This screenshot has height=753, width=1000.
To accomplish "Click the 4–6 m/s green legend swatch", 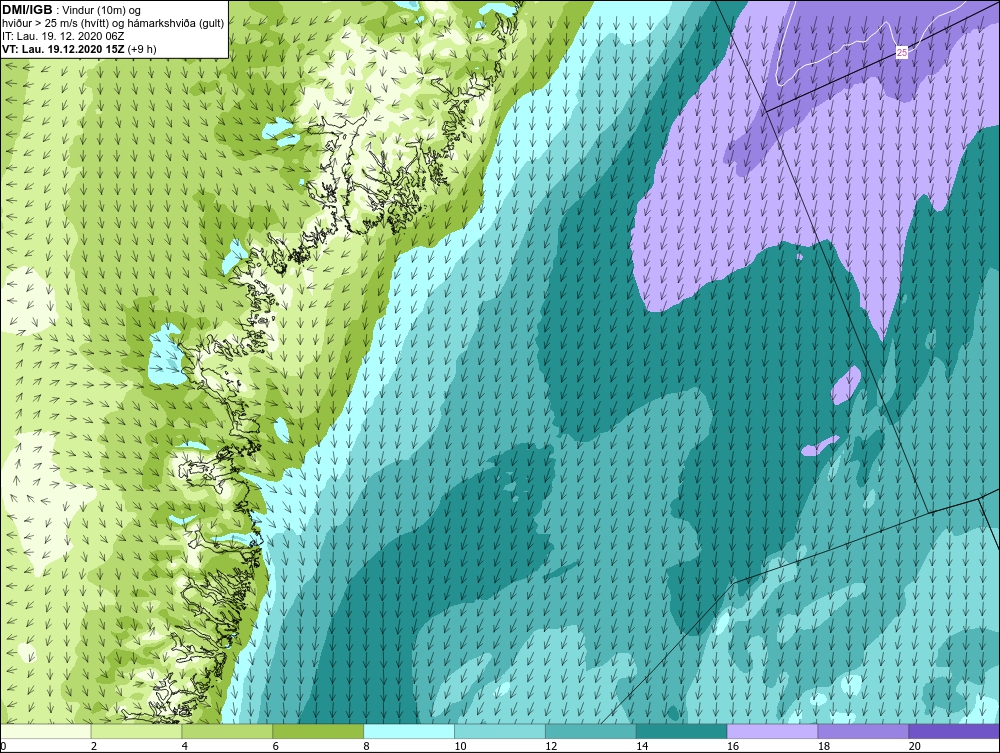I will (227, 731).
